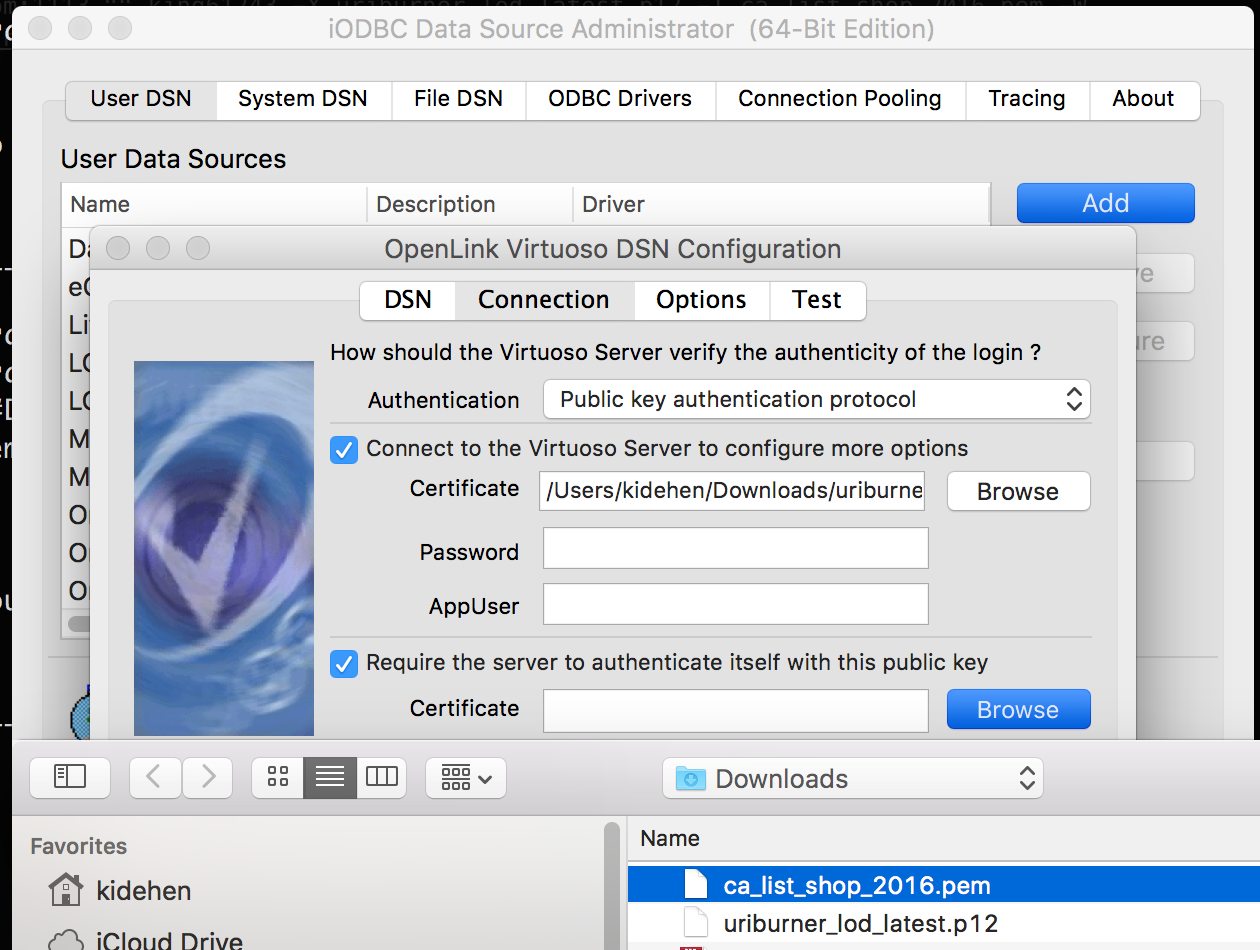
Task: Open the Connection Pooling tab
Action: (x=840, y=99)
